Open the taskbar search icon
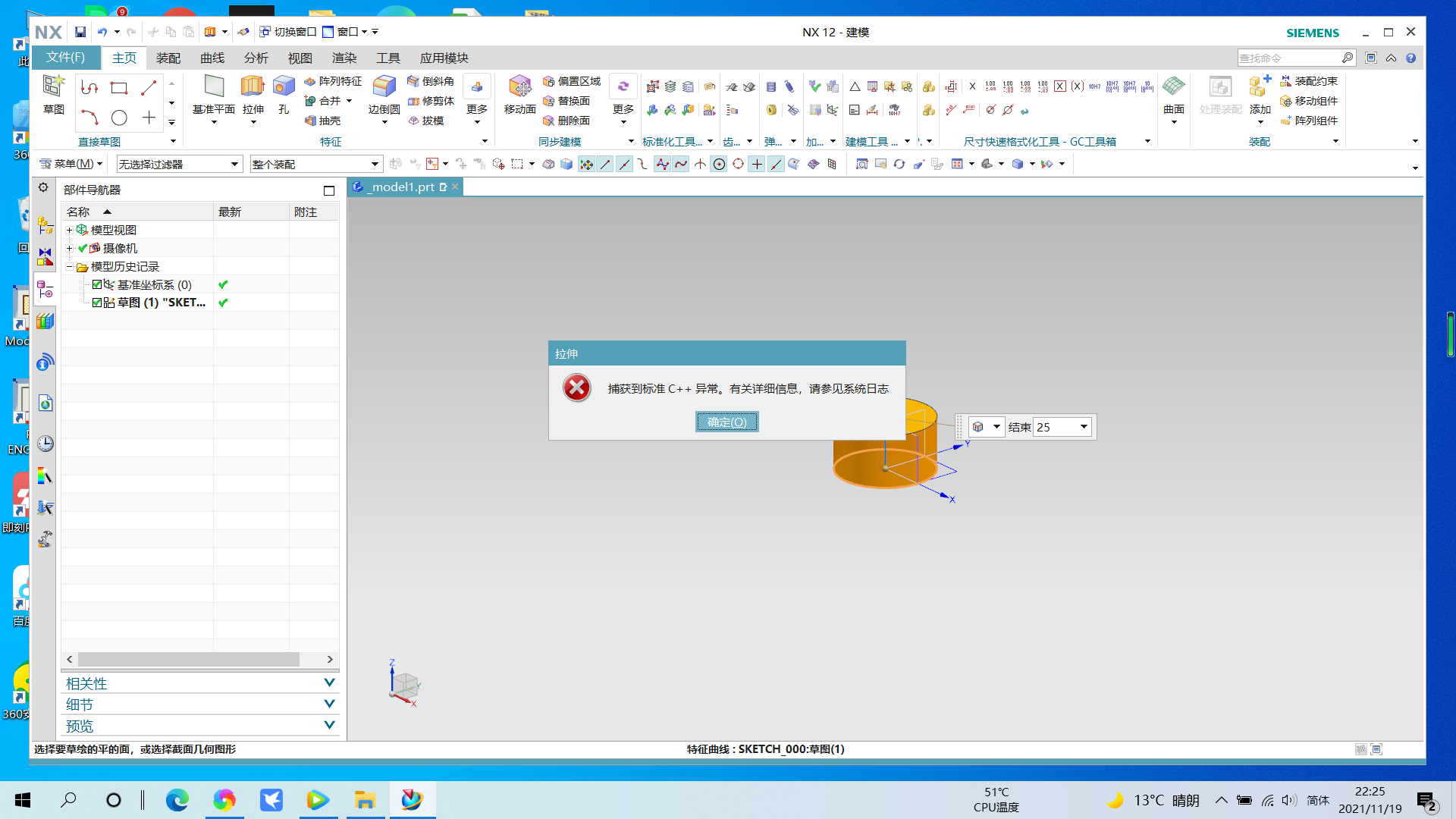The image size is (1456, 819). 68,800
